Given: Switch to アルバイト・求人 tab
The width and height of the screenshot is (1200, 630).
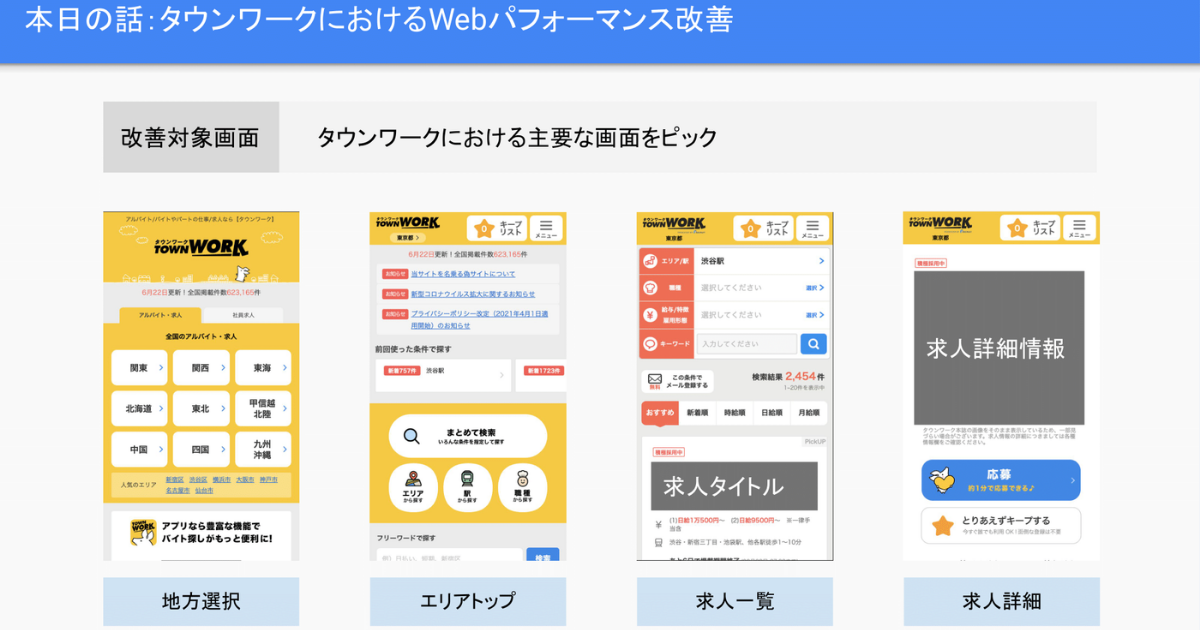Looking at the screenshot, I should (x=158, y=315).
